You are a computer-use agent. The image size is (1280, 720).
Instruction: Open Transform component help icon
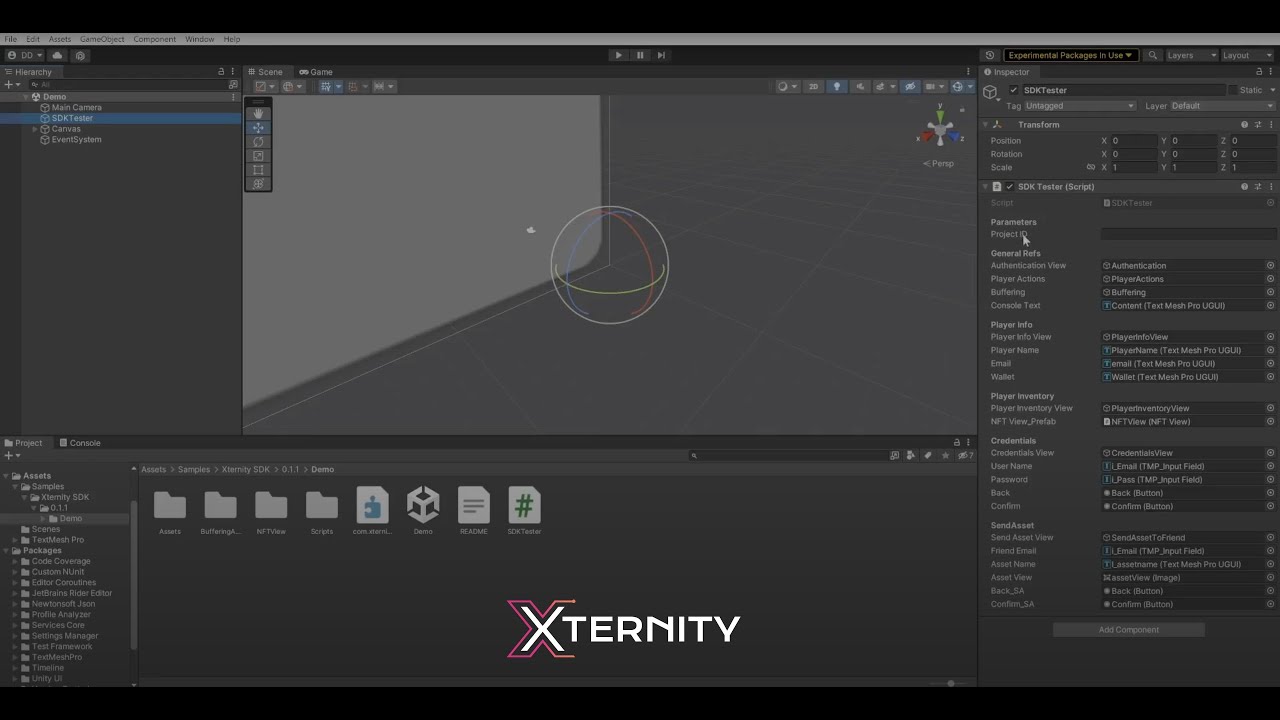coord(1244,125)
